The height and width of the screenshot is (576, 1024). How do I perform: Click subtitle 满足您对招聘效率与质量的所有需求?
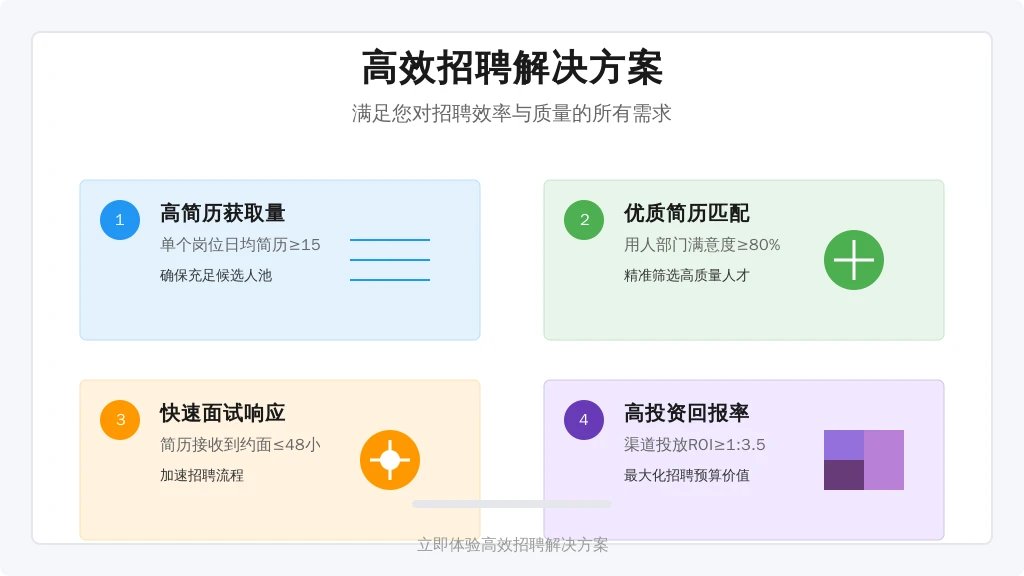512,114
